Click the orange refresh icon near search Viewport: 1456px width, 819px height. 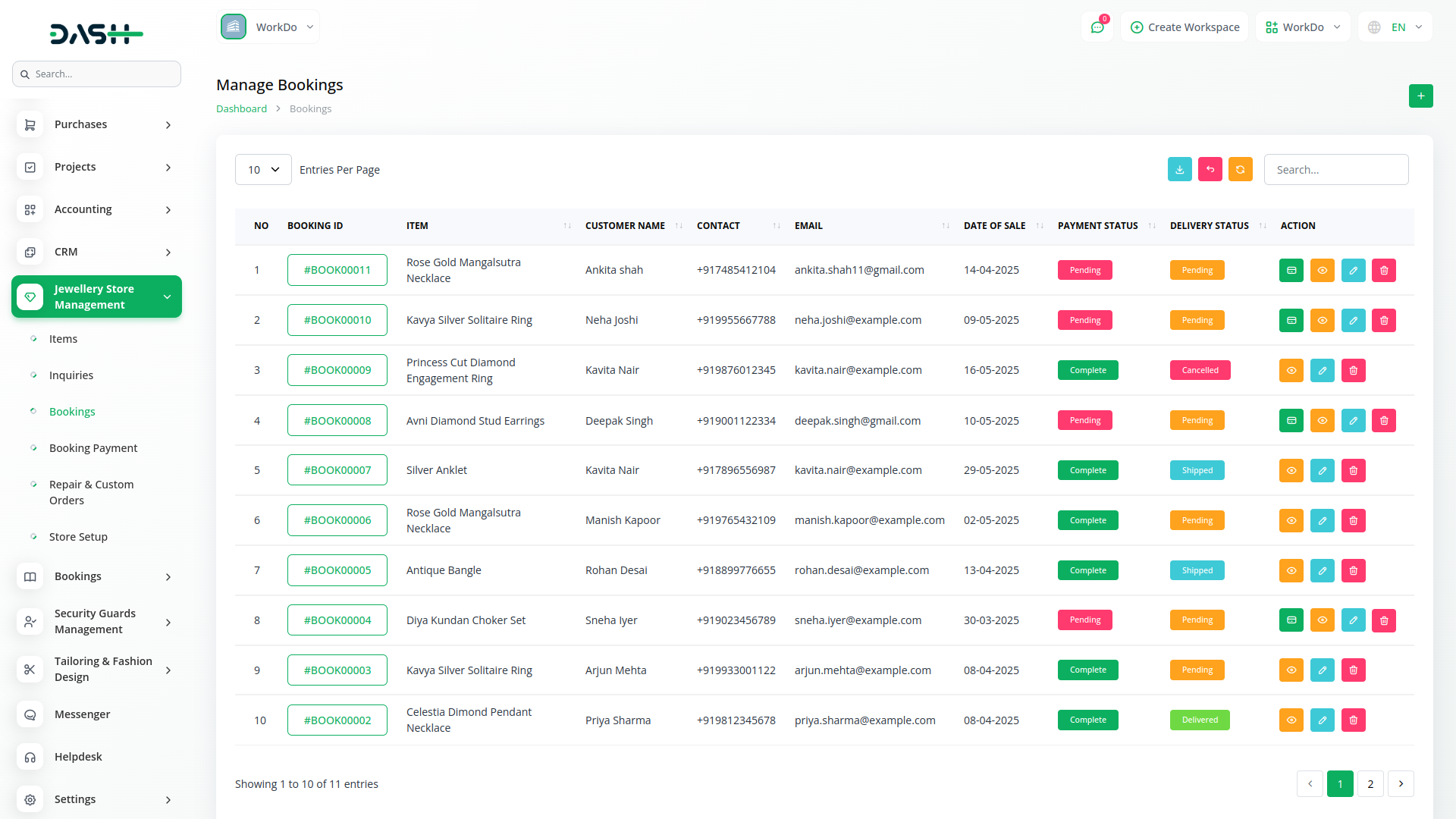tap(1240, 170)
